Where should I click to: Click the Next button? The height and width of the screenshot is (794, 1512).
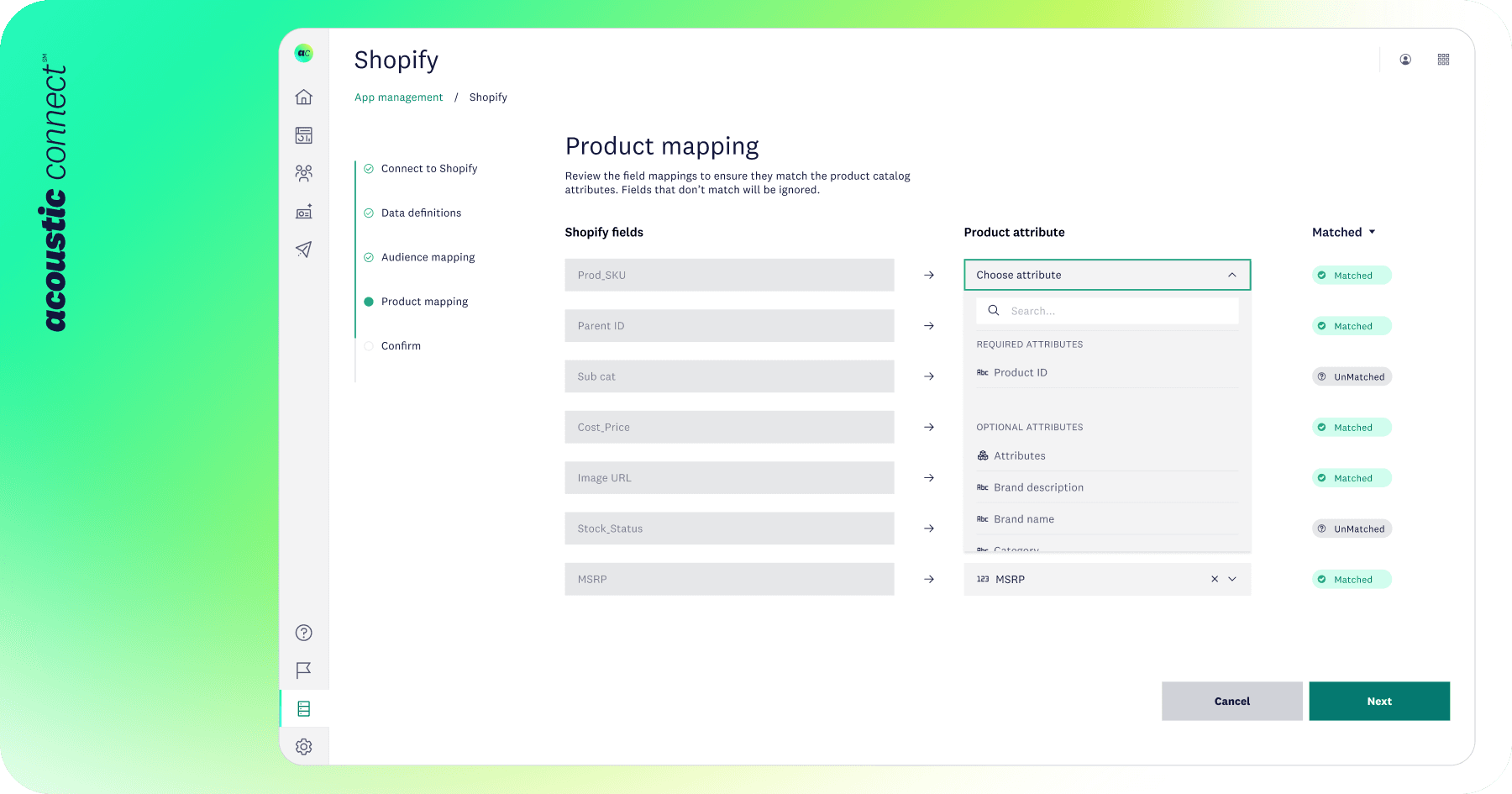(x=1378, y=701)
